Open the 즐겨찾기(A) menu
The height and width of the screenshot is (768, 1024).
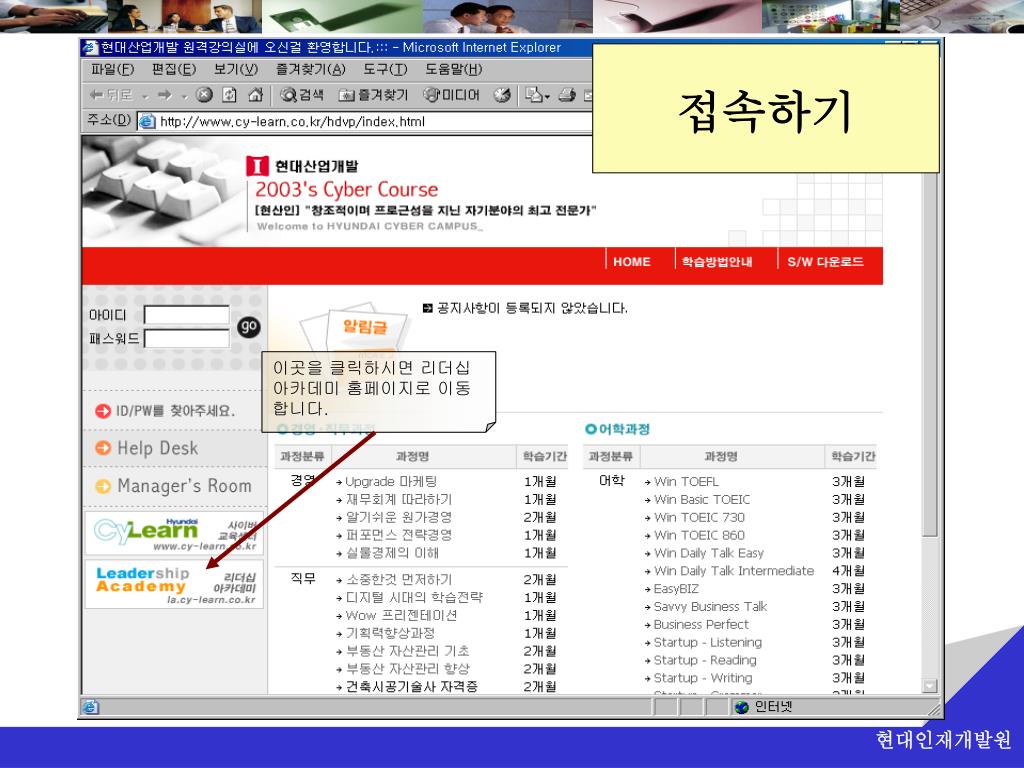point(310,69)
